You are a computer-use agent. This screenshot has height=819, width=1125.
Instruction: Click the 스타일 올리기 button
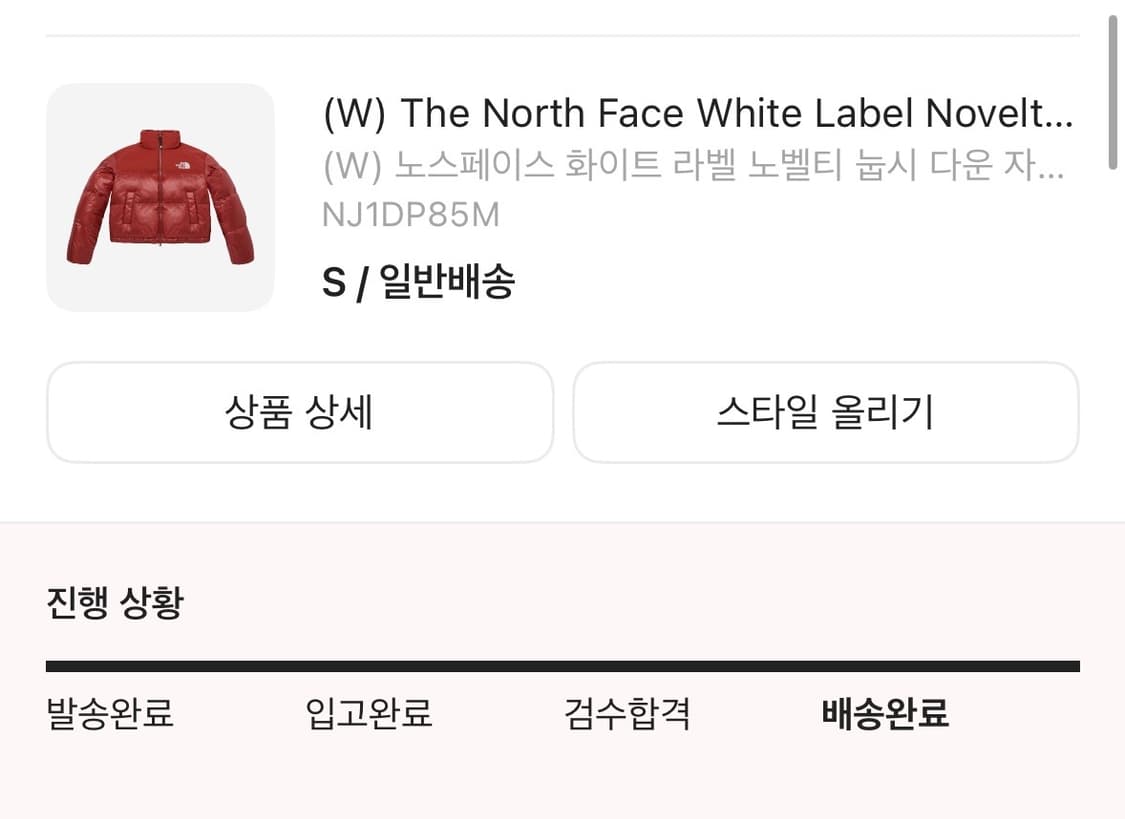pos(827,413)
